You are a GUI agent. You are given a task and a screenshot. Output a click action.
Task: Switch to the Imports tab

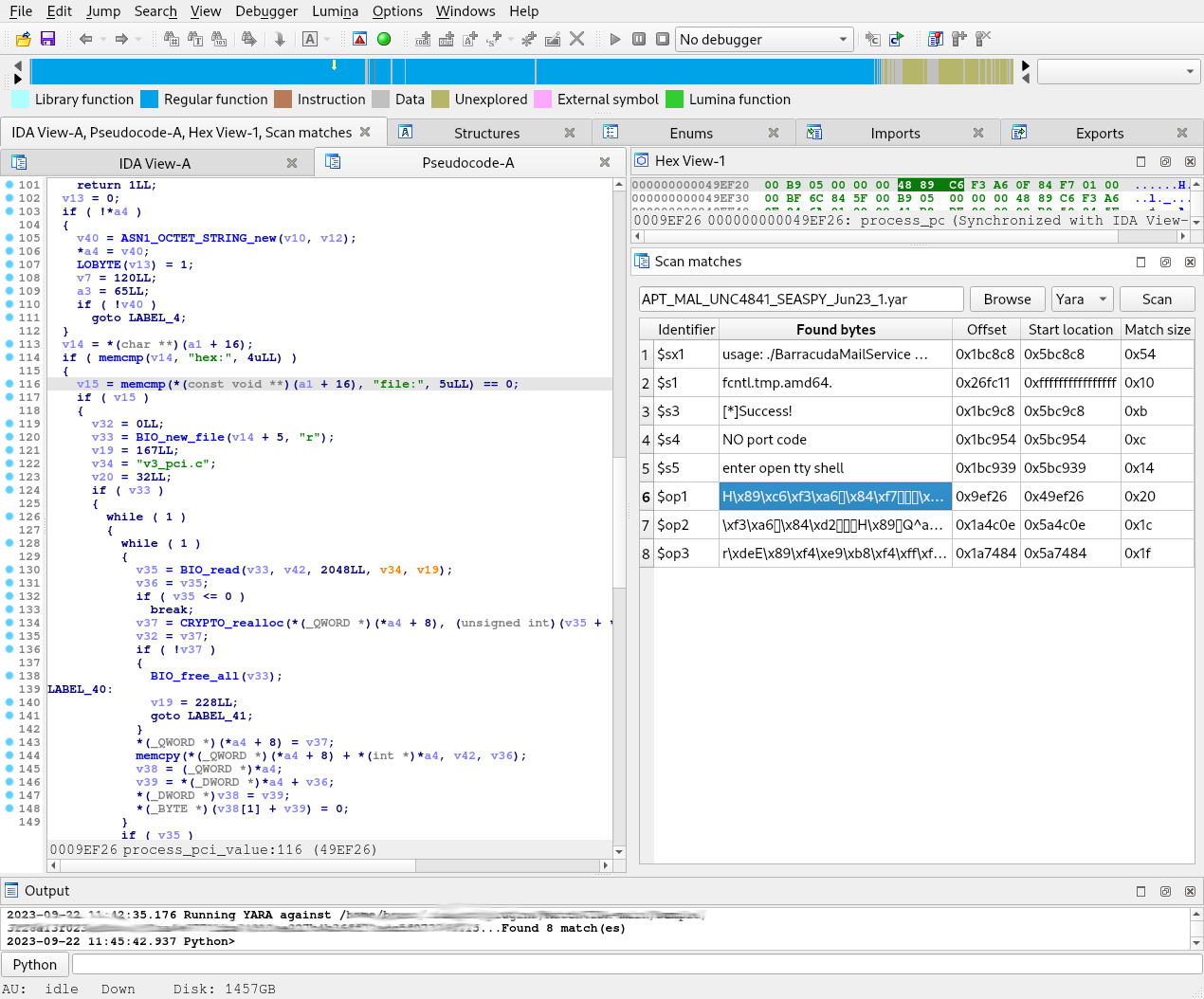(x=895, y=134)
